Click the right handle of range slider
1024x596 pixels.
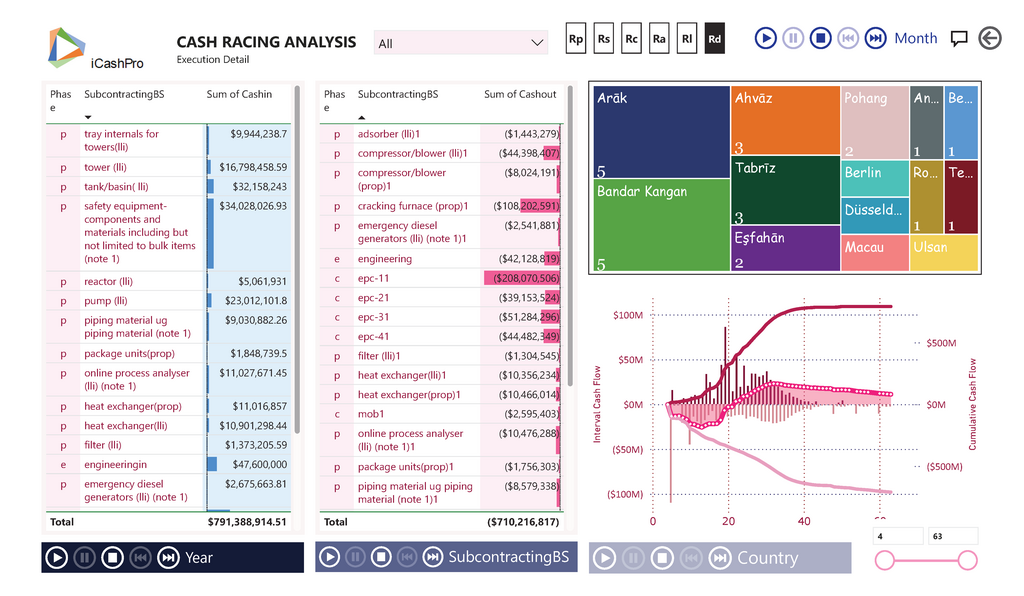click(x=967, y=561)
